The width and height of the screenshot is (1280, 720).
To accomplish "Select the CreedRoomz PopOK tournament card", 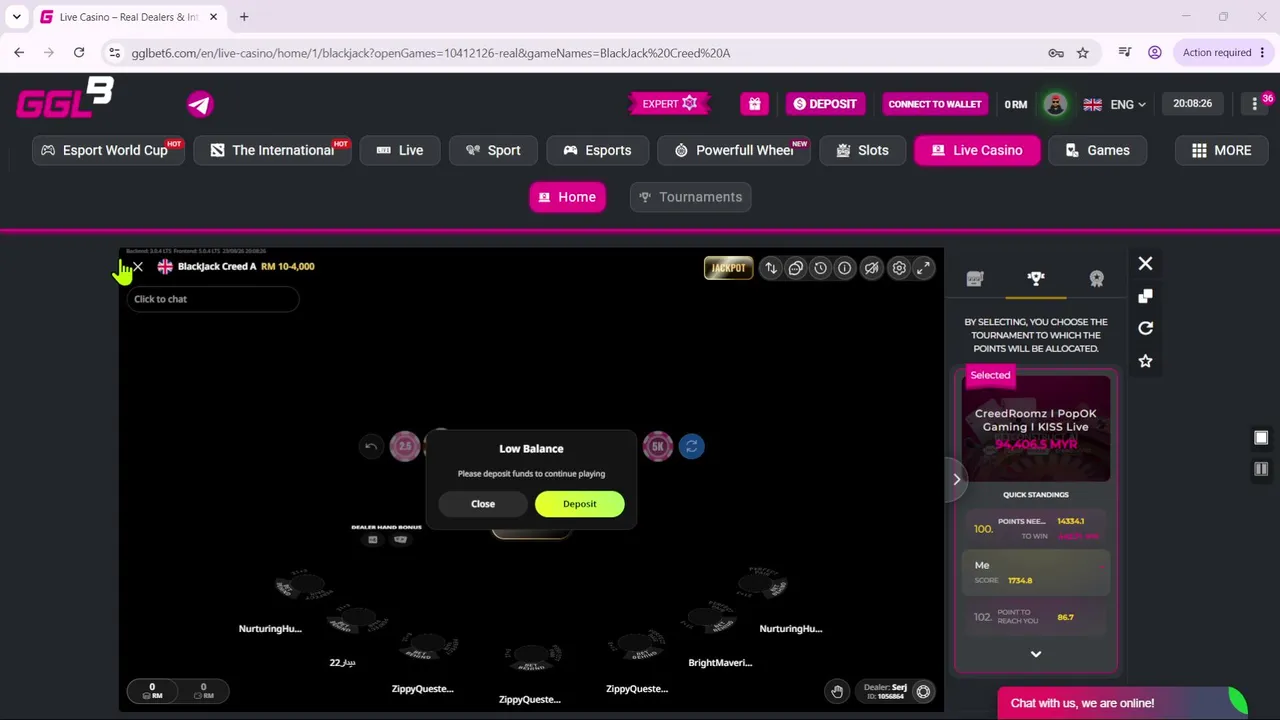I will (x=1036, y=428).
